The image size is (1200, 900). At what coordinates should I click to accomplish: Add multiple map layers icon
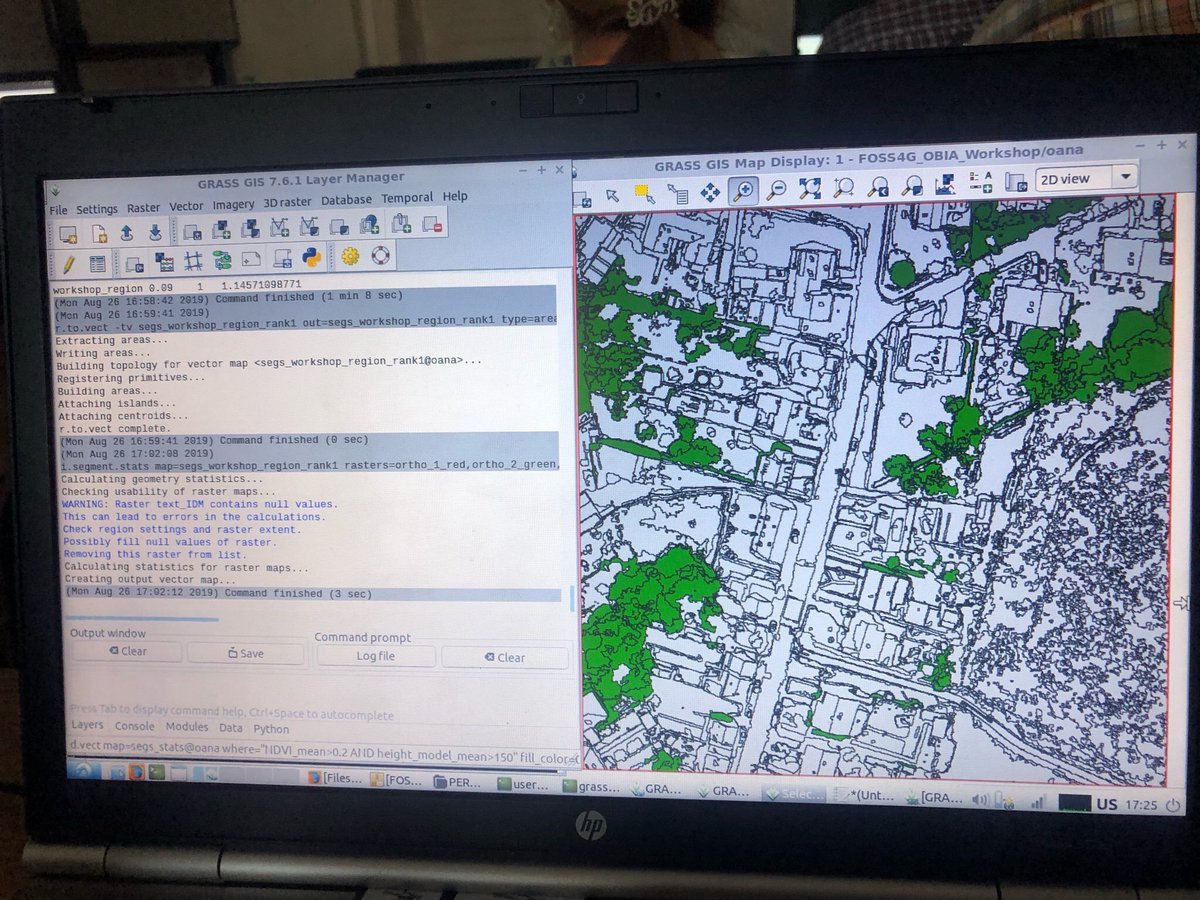(192, 231)
